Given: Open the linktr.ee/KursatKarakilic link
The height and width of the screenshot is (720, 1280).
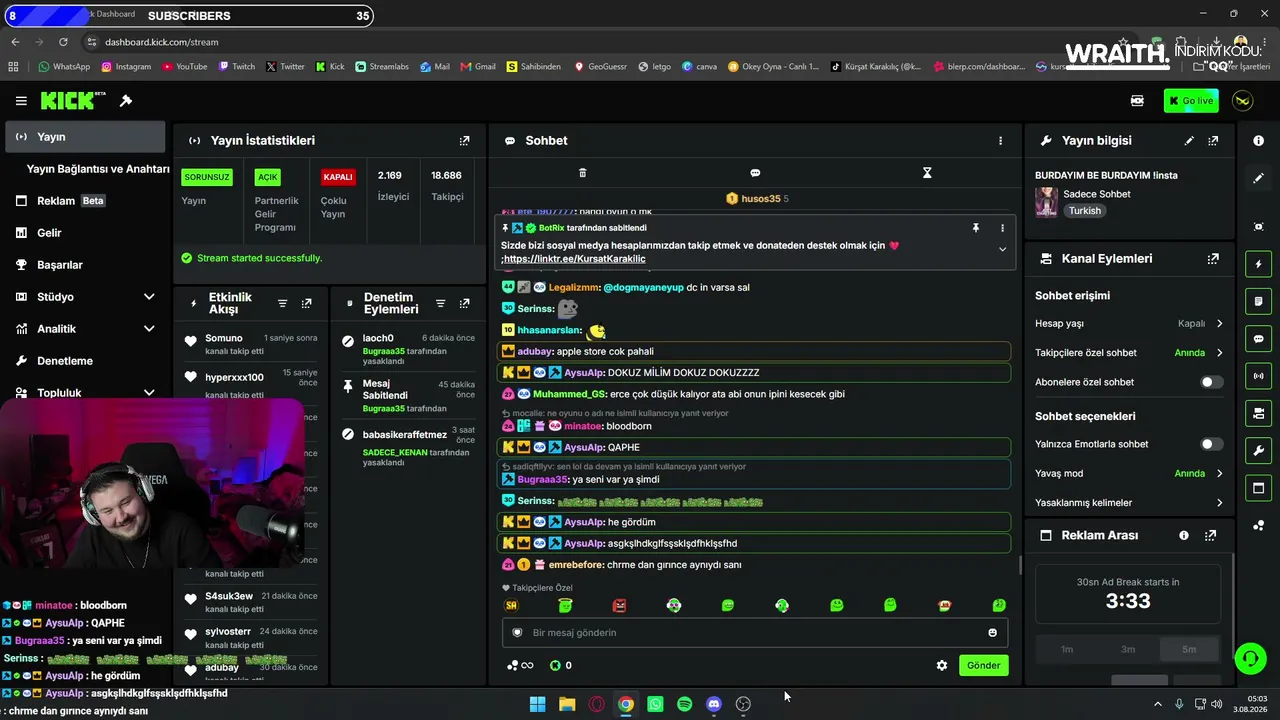Looking at the screenshot, I should (x=575, y=259).
